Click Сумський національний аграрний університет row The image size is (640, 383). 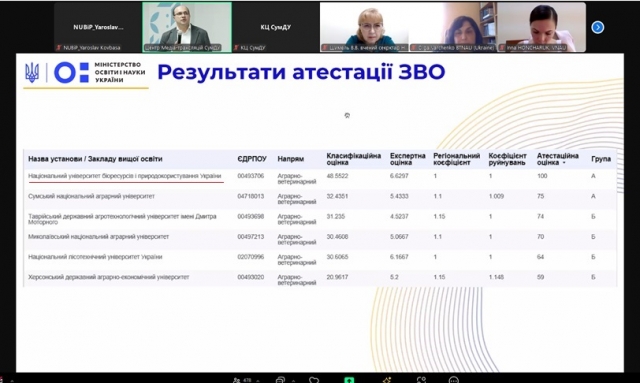coord(320,199)
